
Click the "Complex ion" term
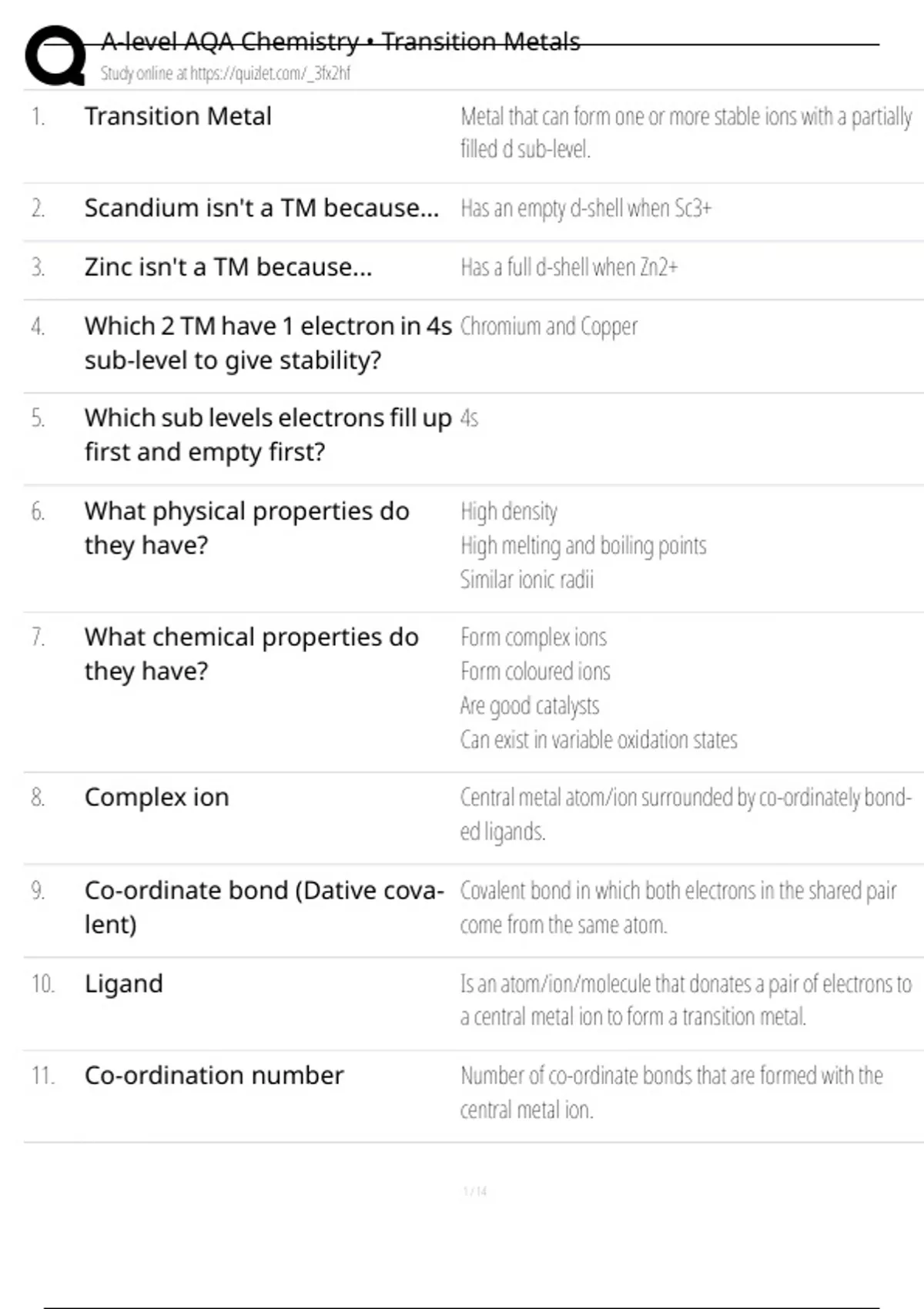(157, 798)
